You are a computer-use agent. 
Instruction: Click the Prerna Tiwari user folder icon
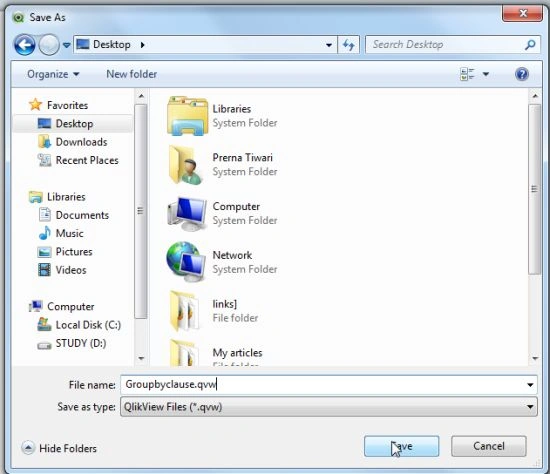tap(186, 165)
